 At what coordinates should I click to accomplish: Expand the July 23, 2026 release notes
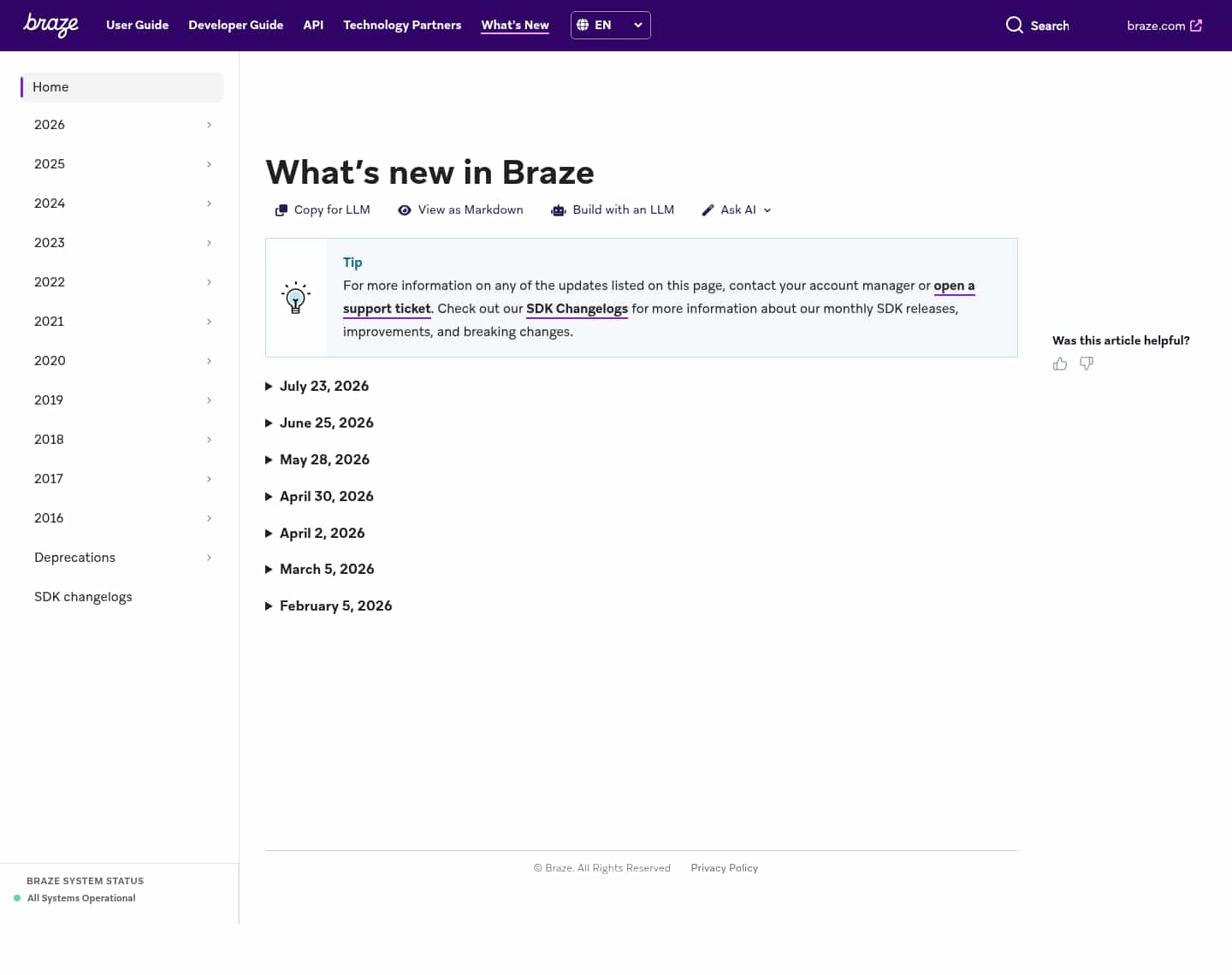tap(317, 386)
